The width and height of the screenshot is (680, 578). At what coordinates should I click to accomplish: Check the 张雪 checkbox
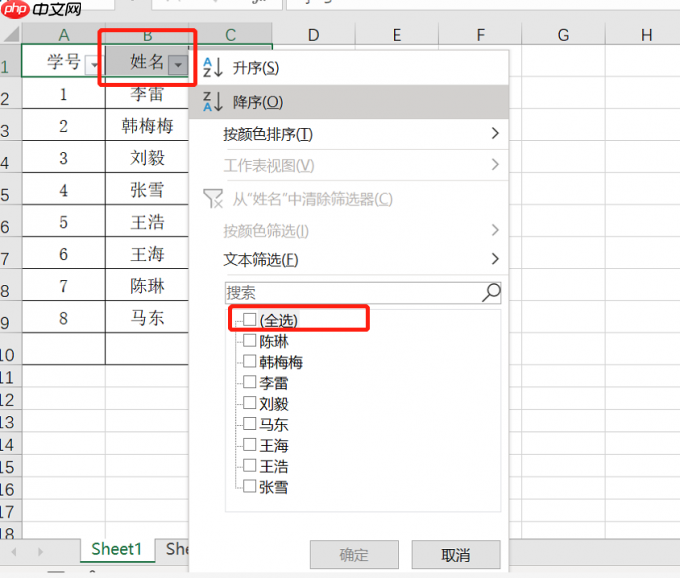tap(249, 486)
